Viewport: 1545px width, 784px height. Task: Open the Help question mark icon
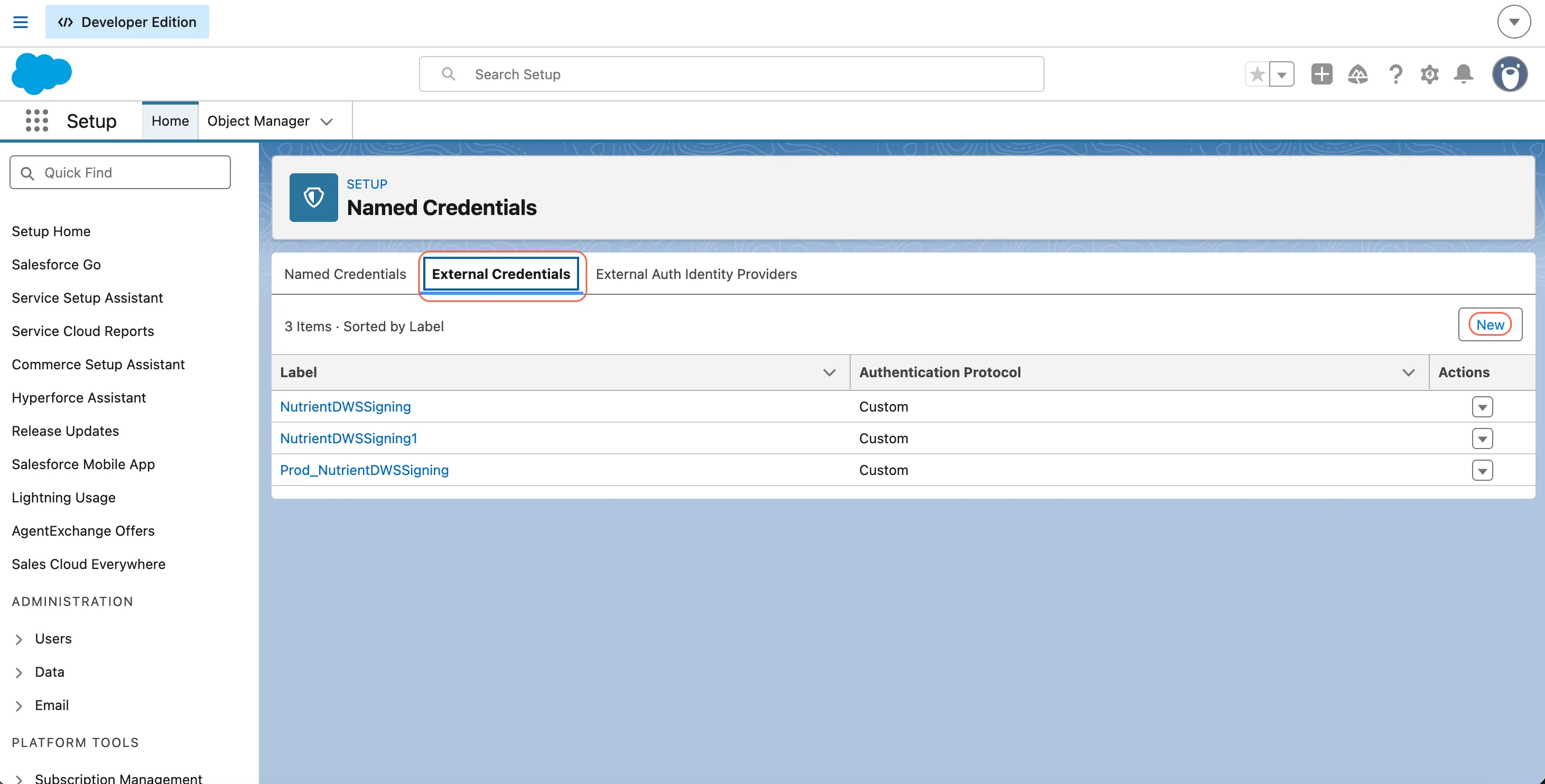[x=1395, y=74]
